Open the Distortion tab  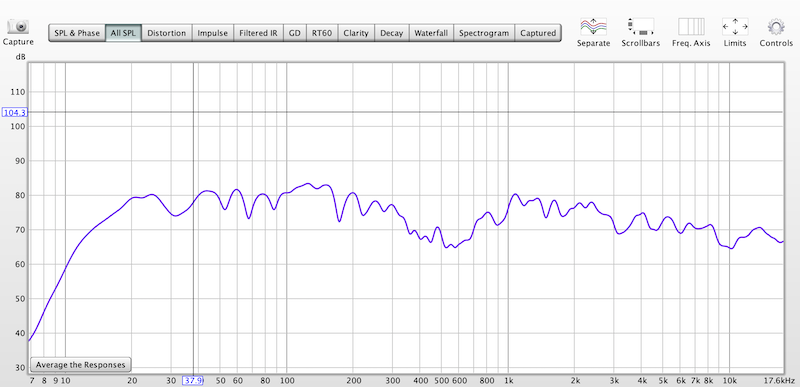pyautogui.click(x=166, y=33)
